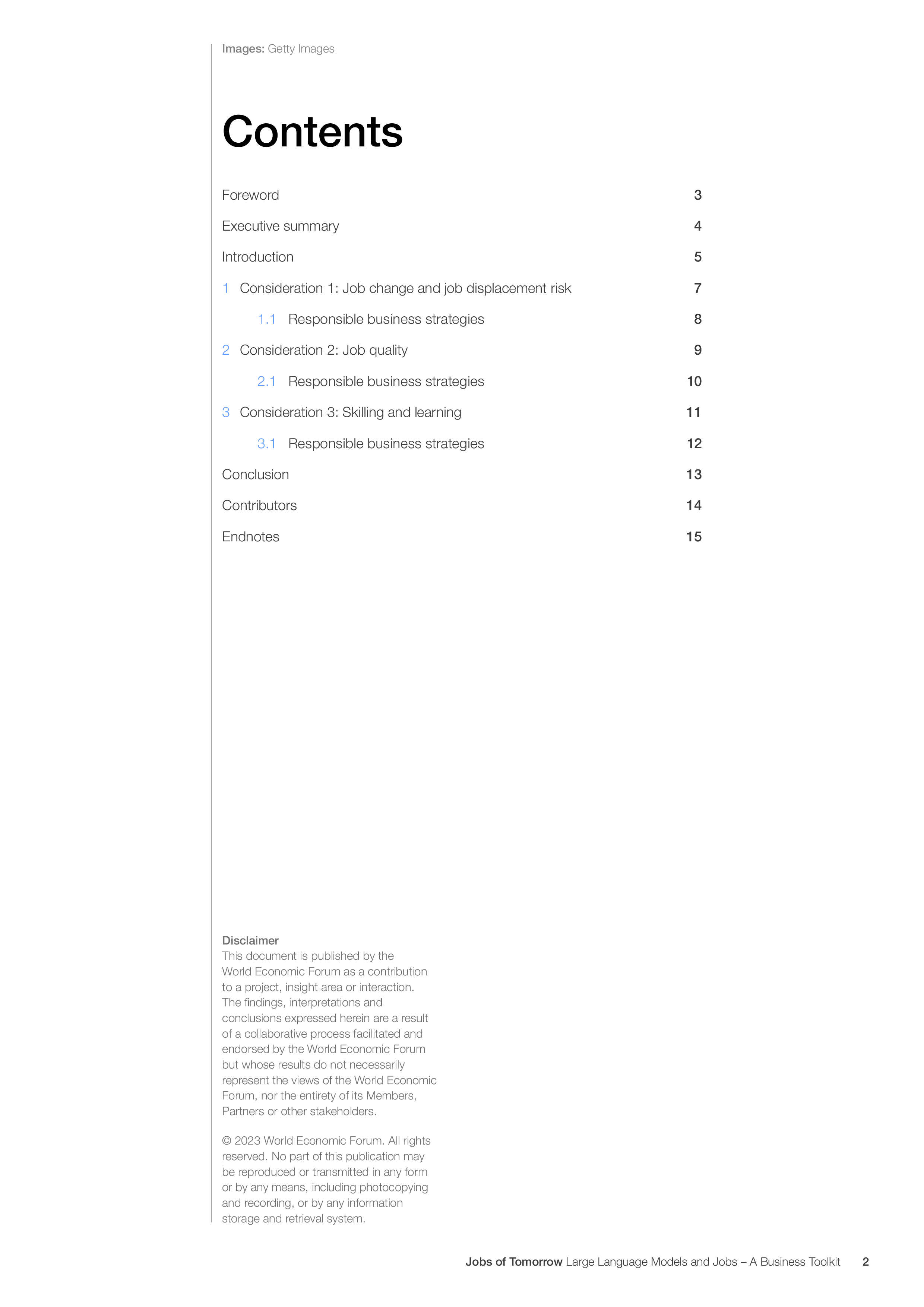924x1307 pixels.
Task: Open the Conclusion contents entry
Action: pyautogui.click(x=255, y=475)
